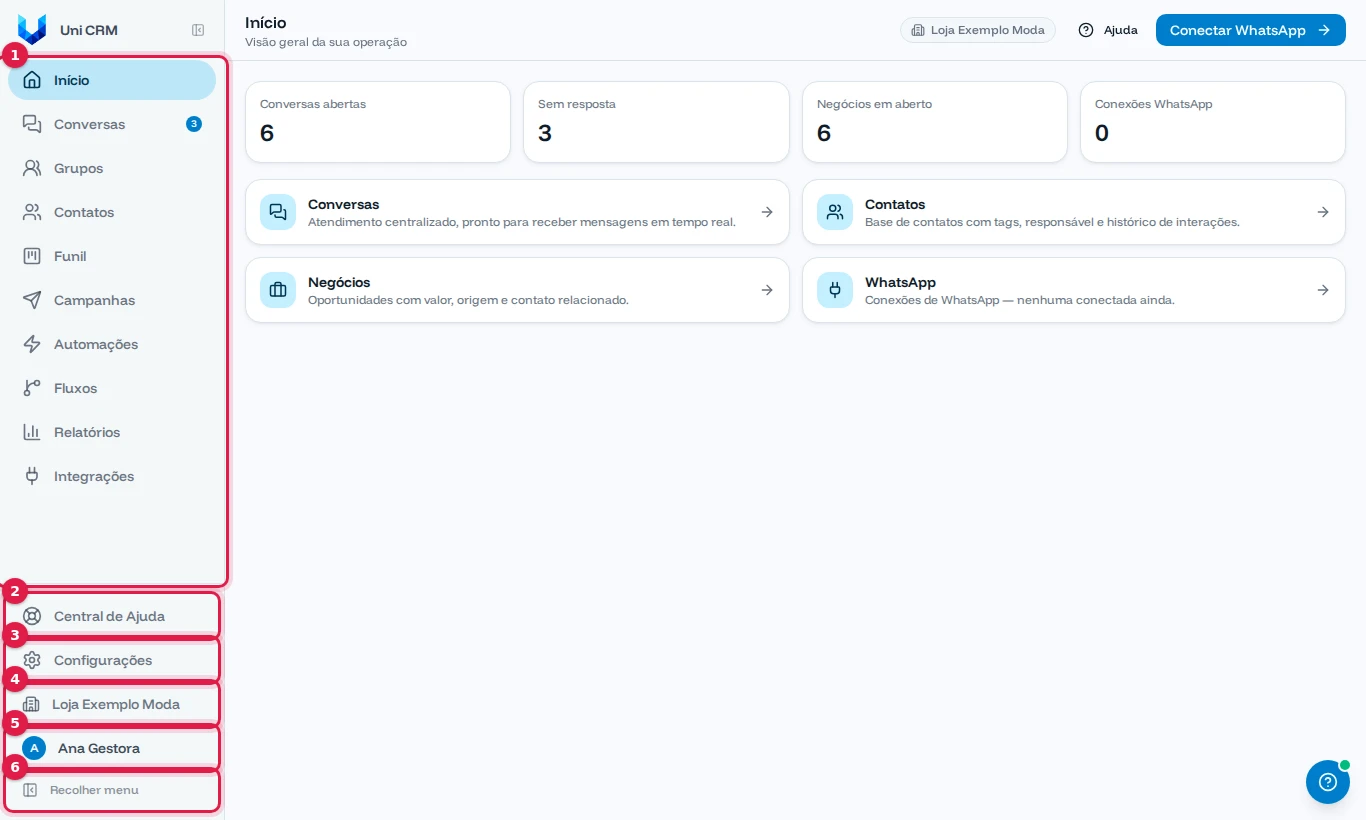Click the Conectar WhatsApp button
1366x820 pixels.
(1250, 30)
